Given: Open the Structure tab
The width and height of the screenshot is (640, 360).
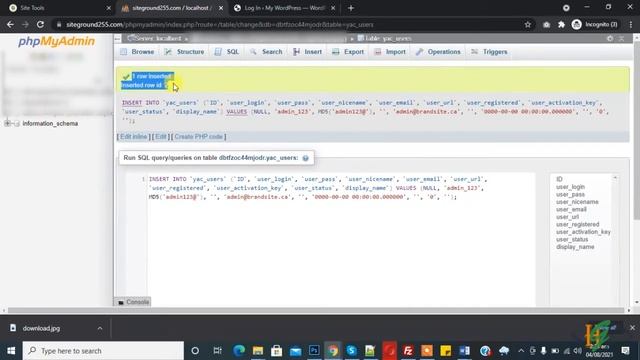Looking at the screenshot, I should (184, 52).
